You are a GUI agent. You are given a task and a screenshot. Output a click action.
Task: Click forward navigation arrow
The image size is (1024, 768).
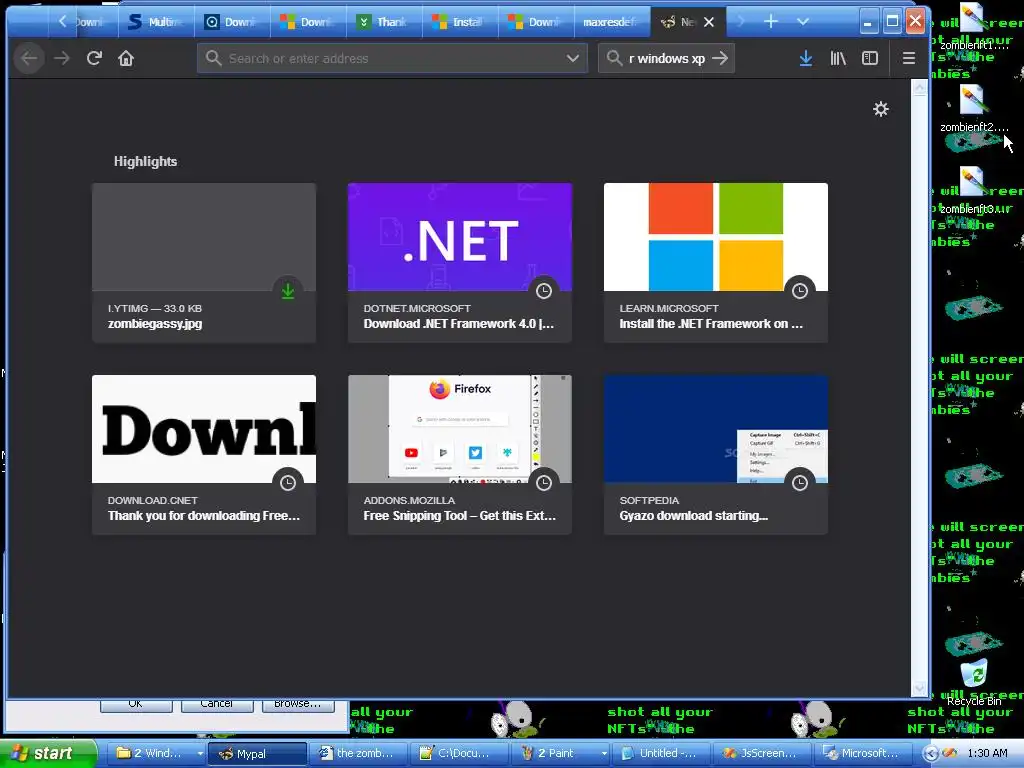[x=62, y=58]
